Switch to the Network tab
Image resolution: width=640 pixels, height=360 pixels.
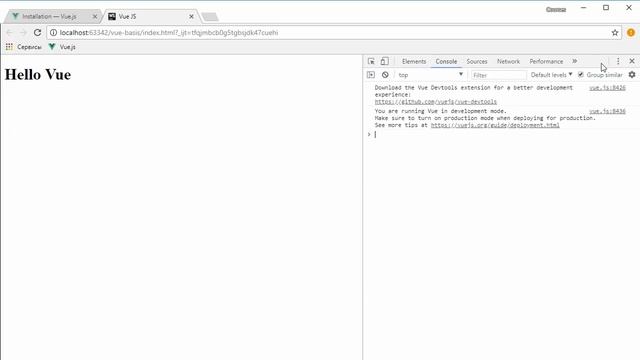pos(508,62)
